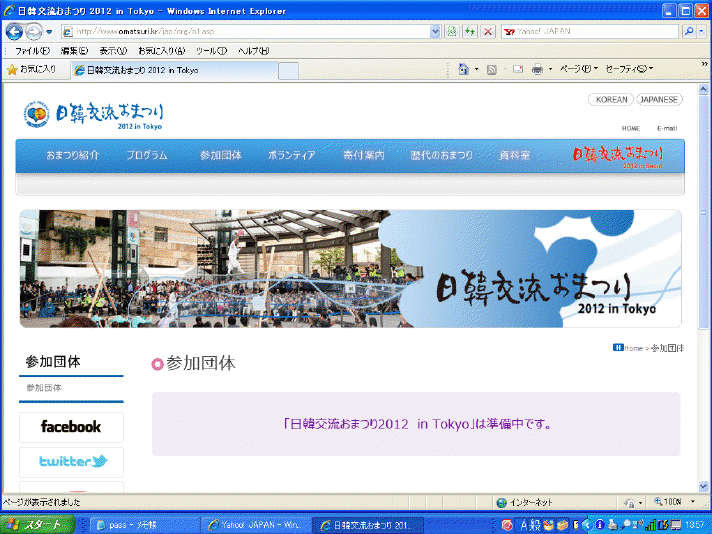The image size is (712, 534).
Task: Open the 資料室 nav item
Action: 514,155
